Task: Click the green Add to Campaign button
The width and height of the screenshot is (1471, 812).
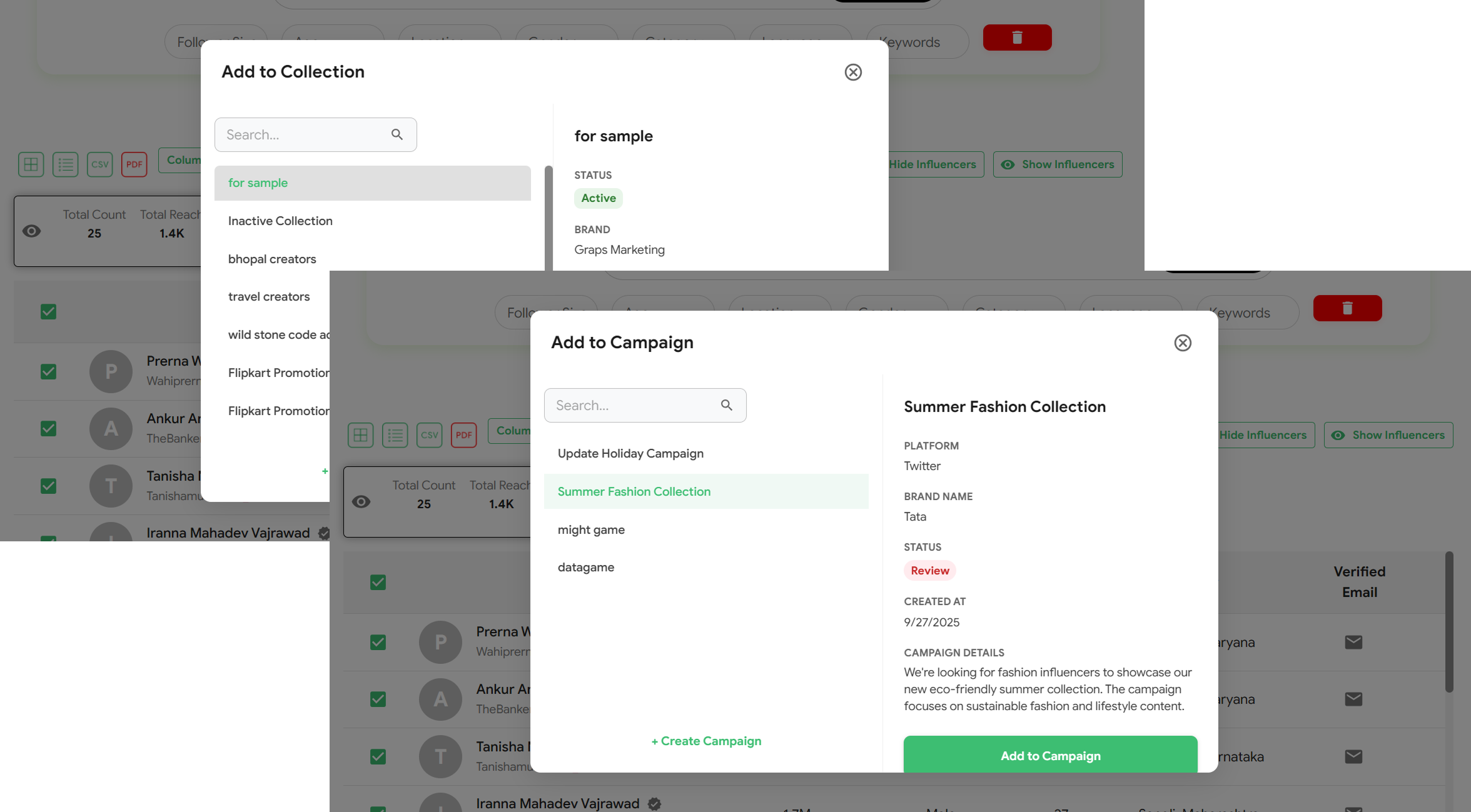Action: coord(1050,755)
